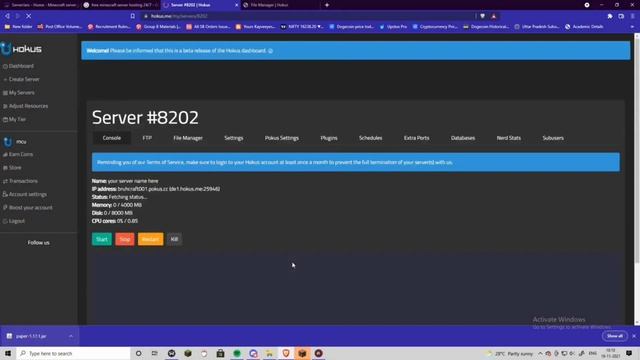Switch to free minecraft server hosting browser tab
Image resolution: width=640 pixels, height=360 pixels.
point(120,5)
